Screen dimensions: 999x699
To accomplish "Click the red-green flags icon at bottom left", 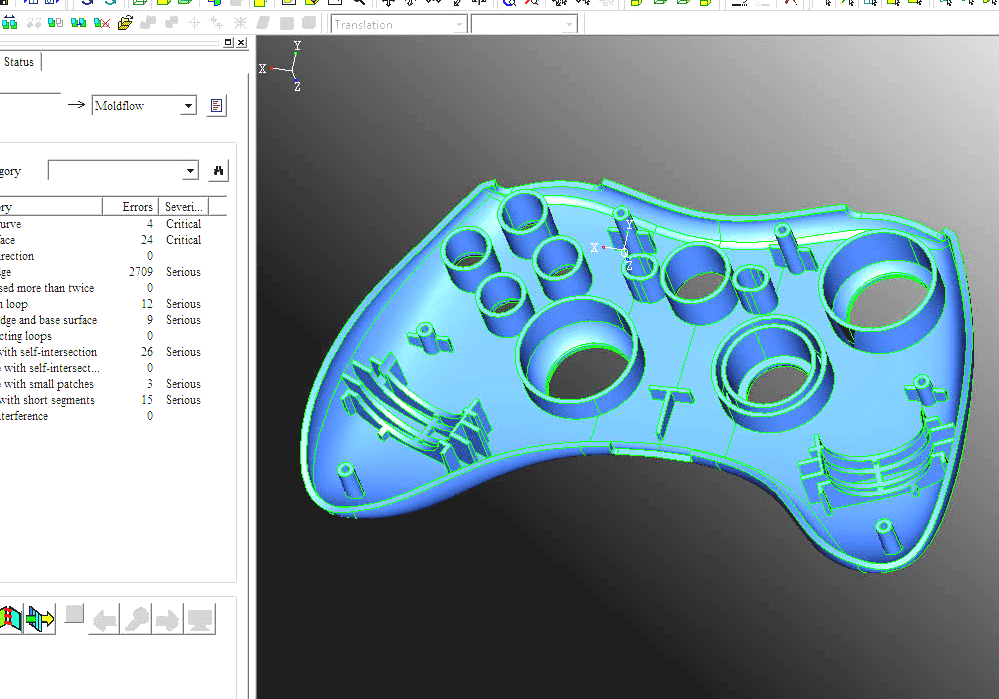I will pos(11,618).
